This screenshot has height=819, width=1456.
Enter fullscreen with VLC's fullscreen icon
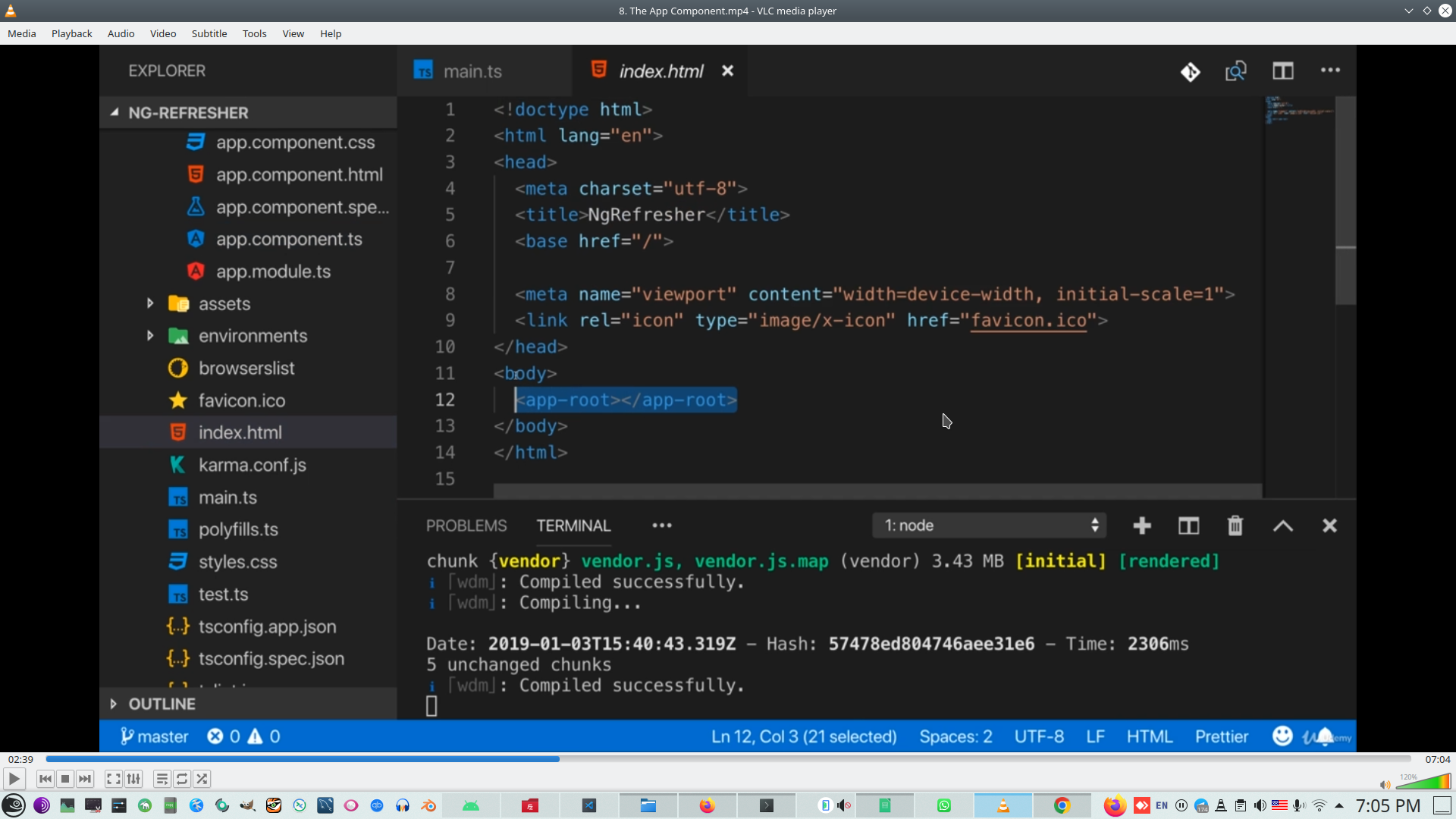click(x=113, y=779)
